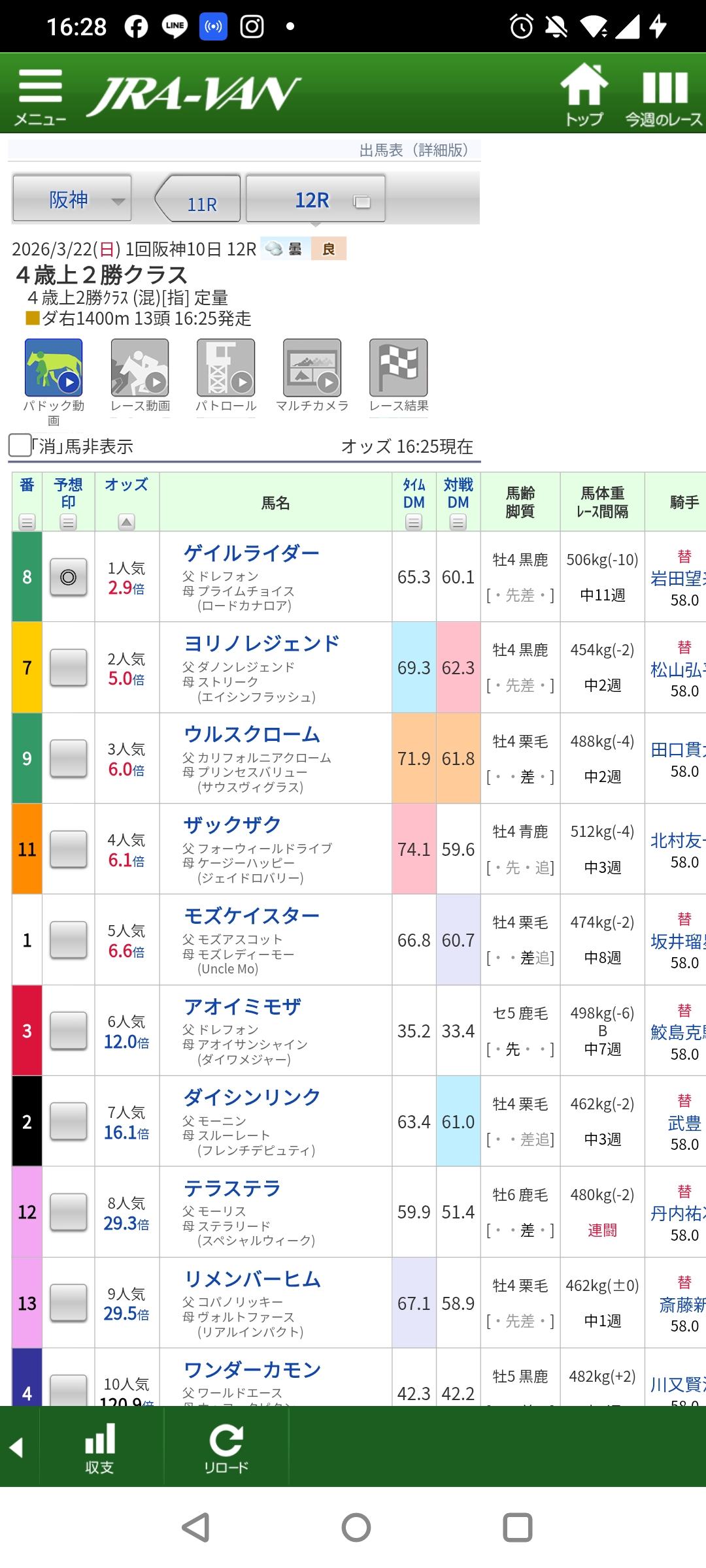Screen dimensions: 706x1568
Task: Open the hamburger menu icon
Action: (40, 95)
